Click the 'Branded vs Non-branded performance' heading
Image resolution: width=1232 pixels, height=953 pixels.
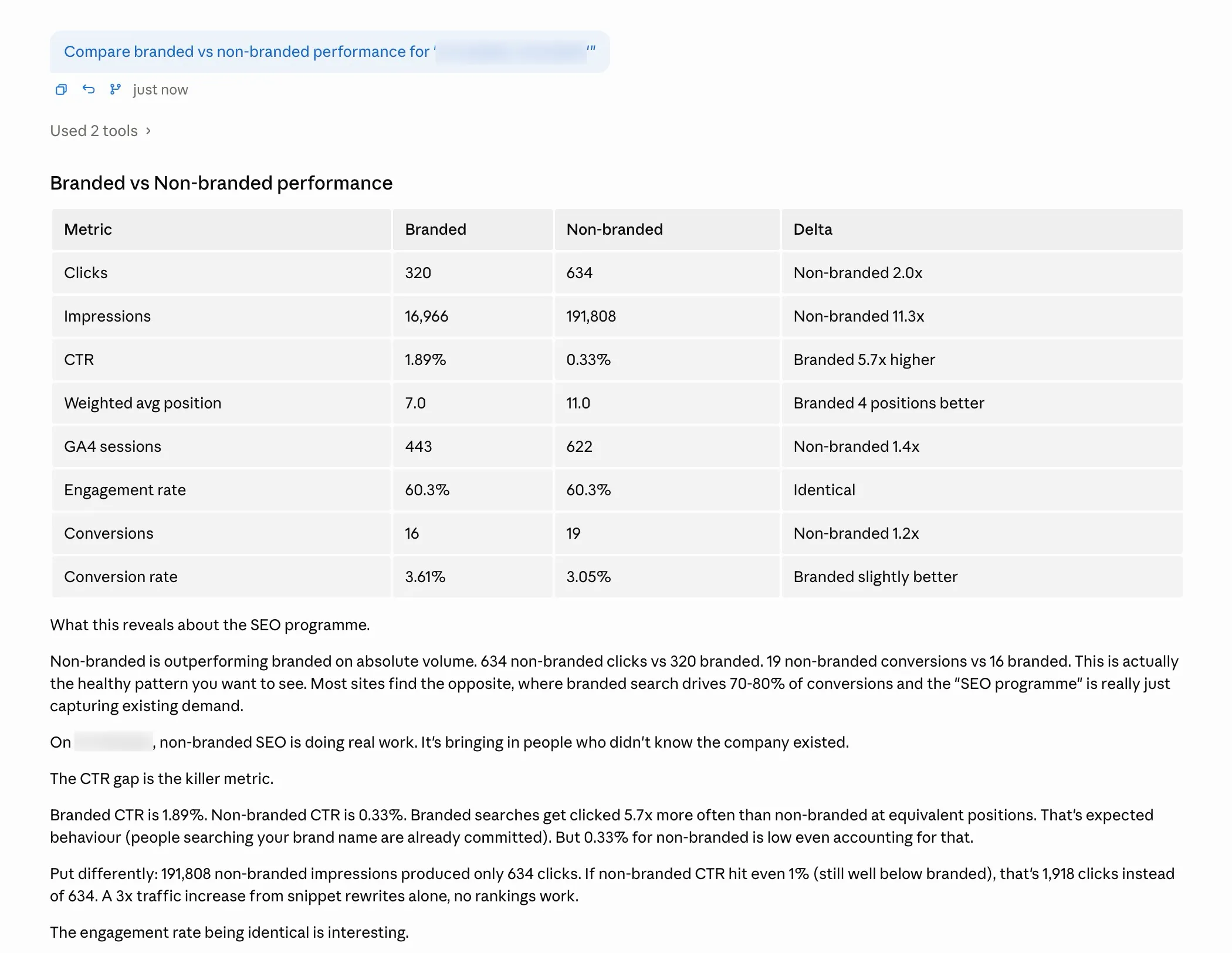click(x=221, y=183)
